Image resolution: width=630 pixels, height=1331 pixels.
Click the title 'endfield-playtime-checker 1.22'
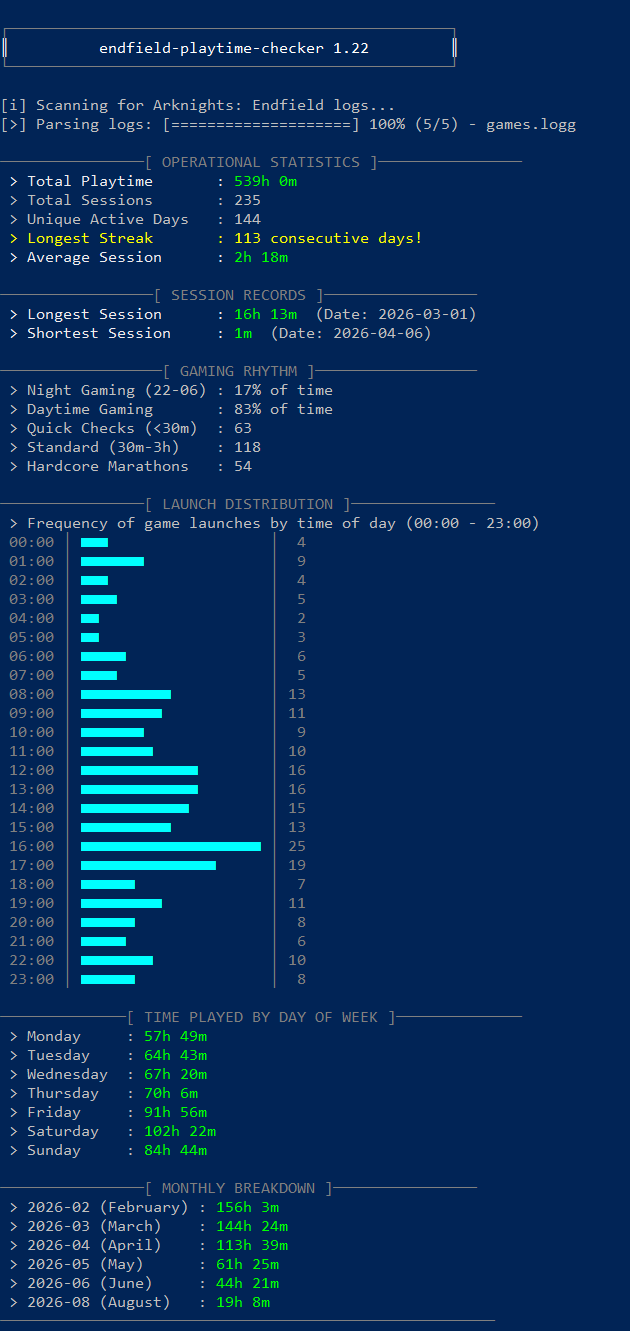click(x=234, y=47)
